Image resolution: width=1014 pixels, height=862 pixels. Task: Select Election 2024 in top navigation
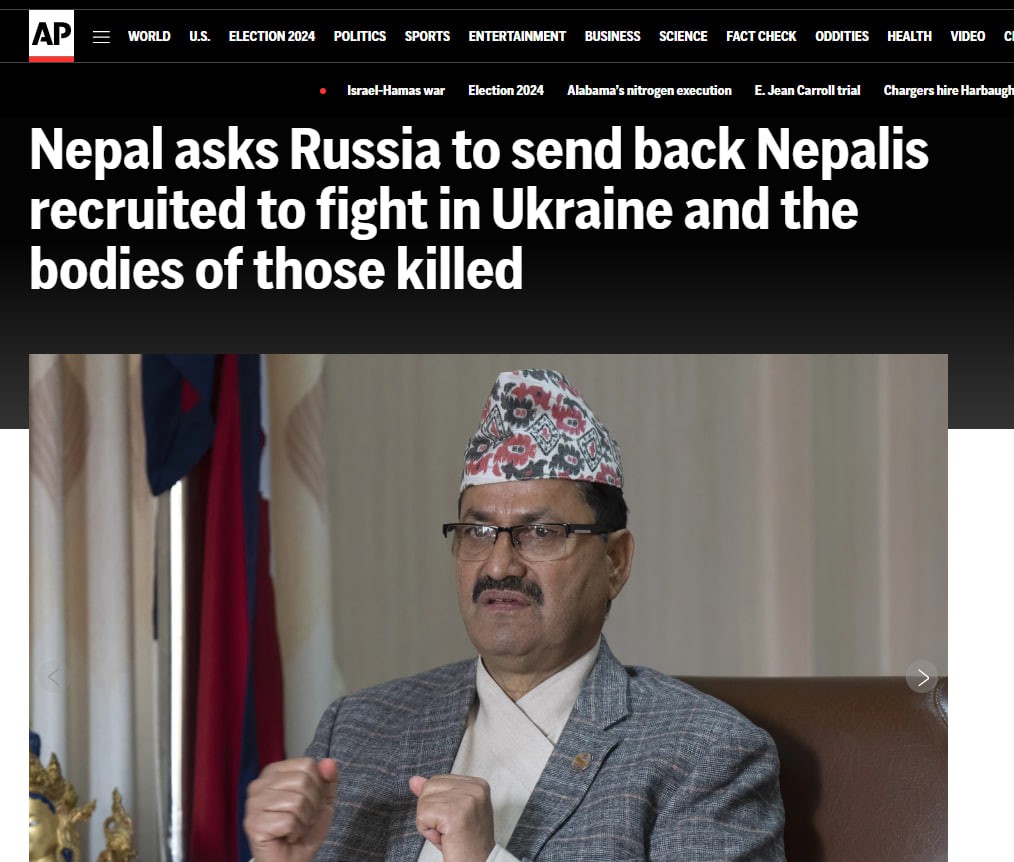(x=272, y=36)
